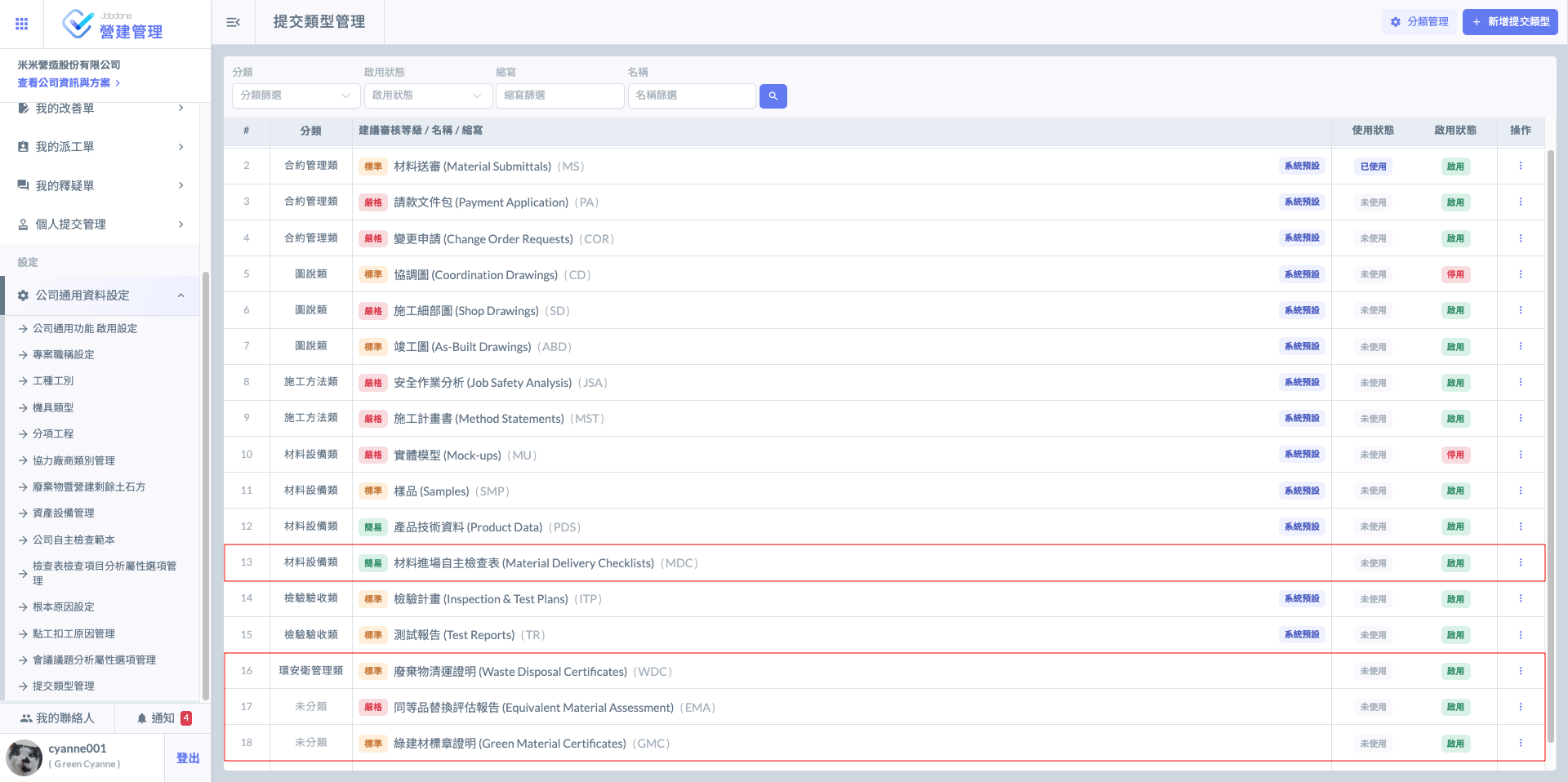
Task: Click the 名稱篩選 input field
Action: pyautogui.click(x=692, y=96)
